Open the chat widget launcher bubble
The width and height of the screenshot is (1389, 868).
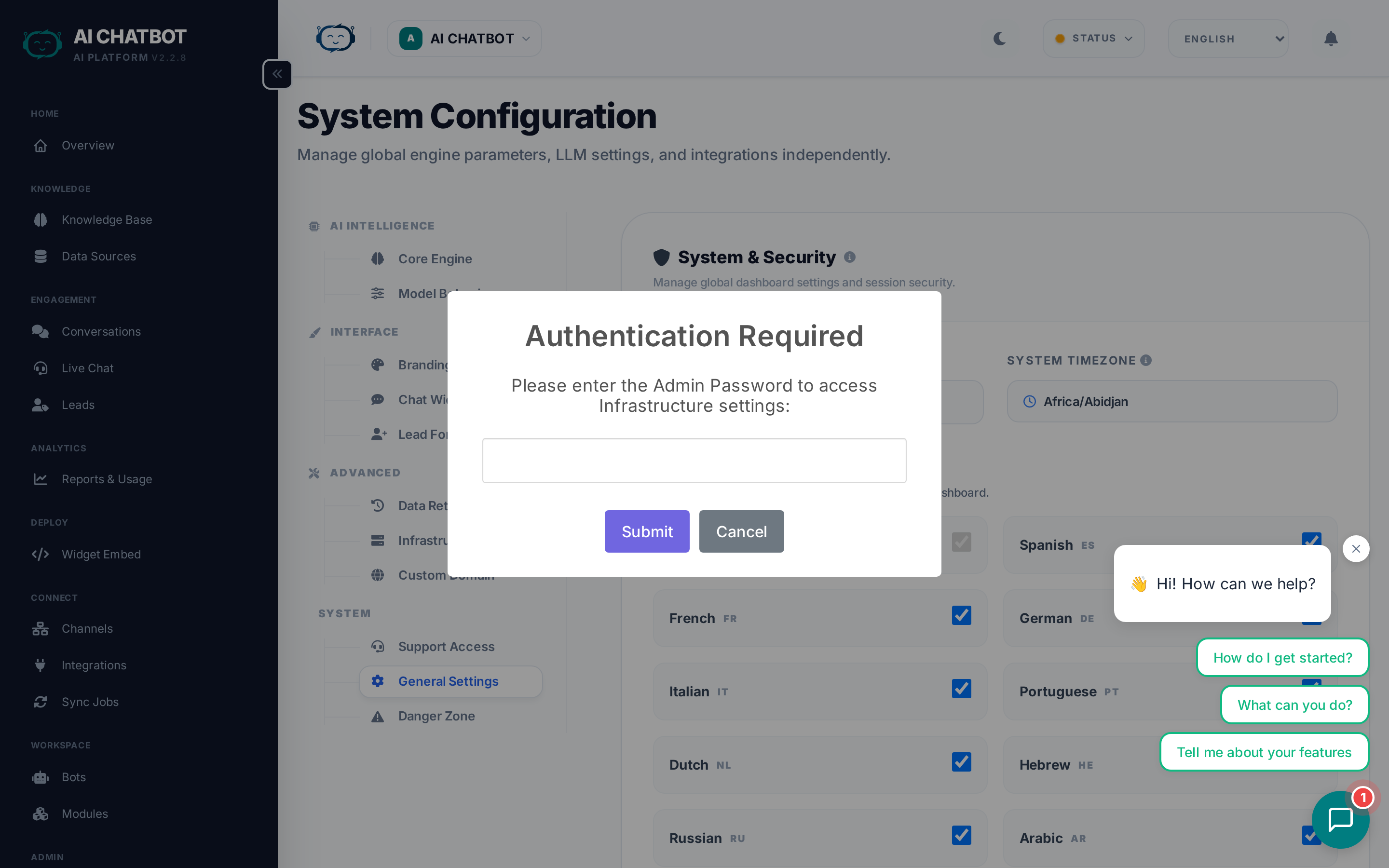1340,819
